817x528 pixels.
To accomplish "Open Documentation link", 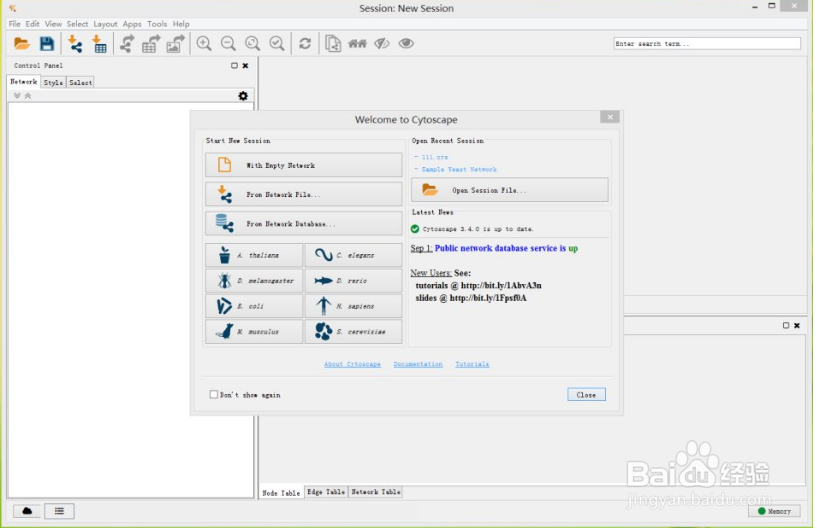I will [418, 364].
